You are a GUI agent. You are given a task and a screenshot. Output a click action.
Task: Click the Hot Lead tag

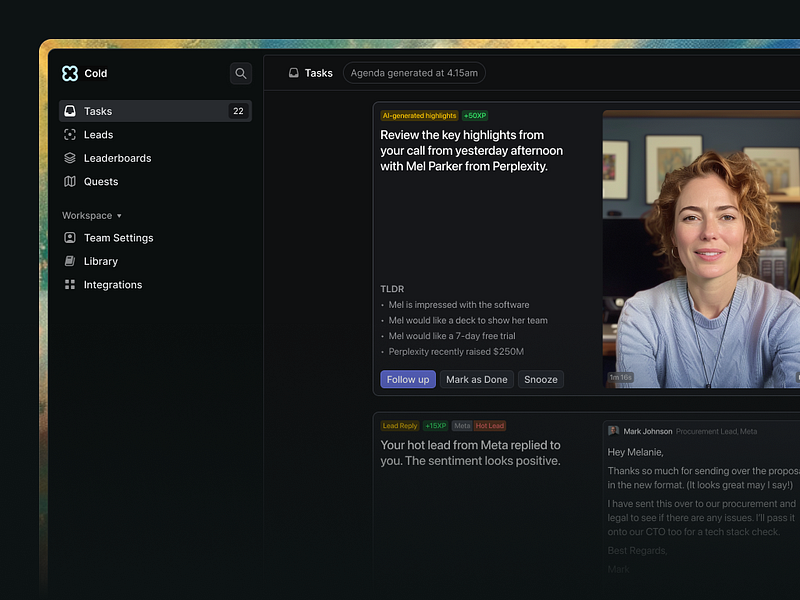(x=490, y=426)
